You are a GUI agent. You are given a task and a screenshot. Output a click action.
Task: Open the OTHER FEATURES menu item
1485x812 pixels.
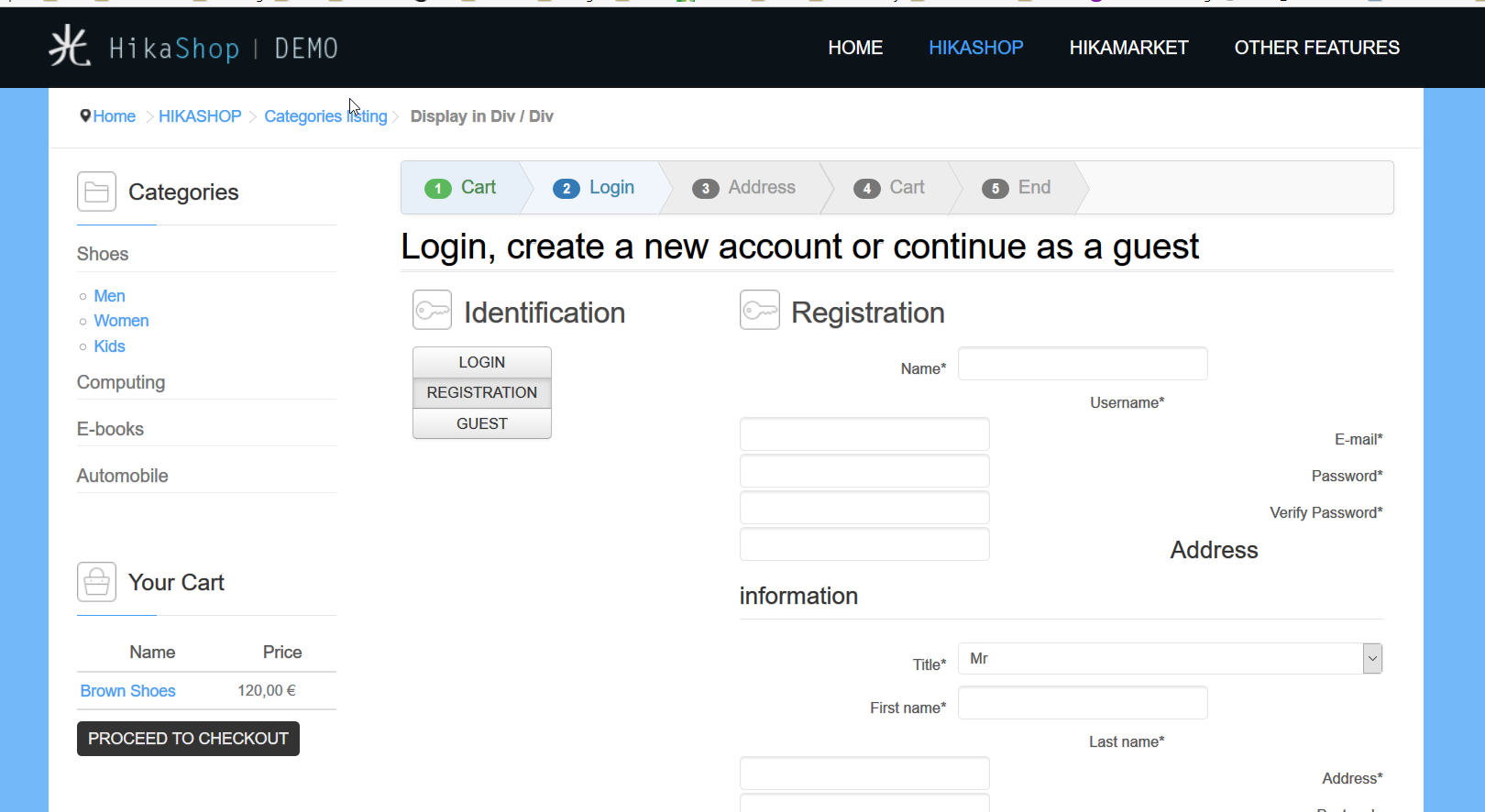tap(1317, 48)
